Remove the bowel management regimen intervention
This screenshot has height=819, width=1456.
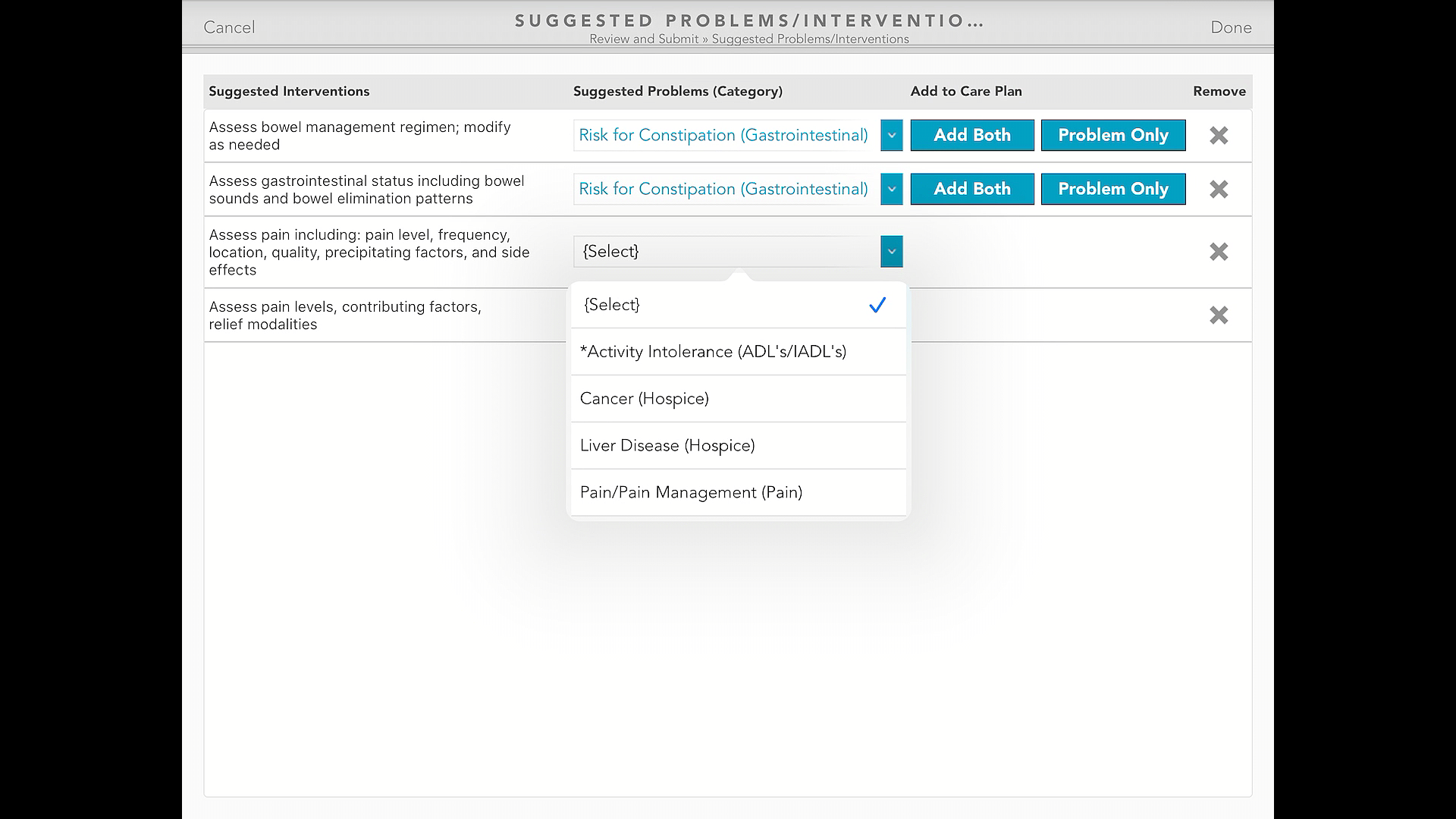pyautogui.click(x=1218, y=136)
